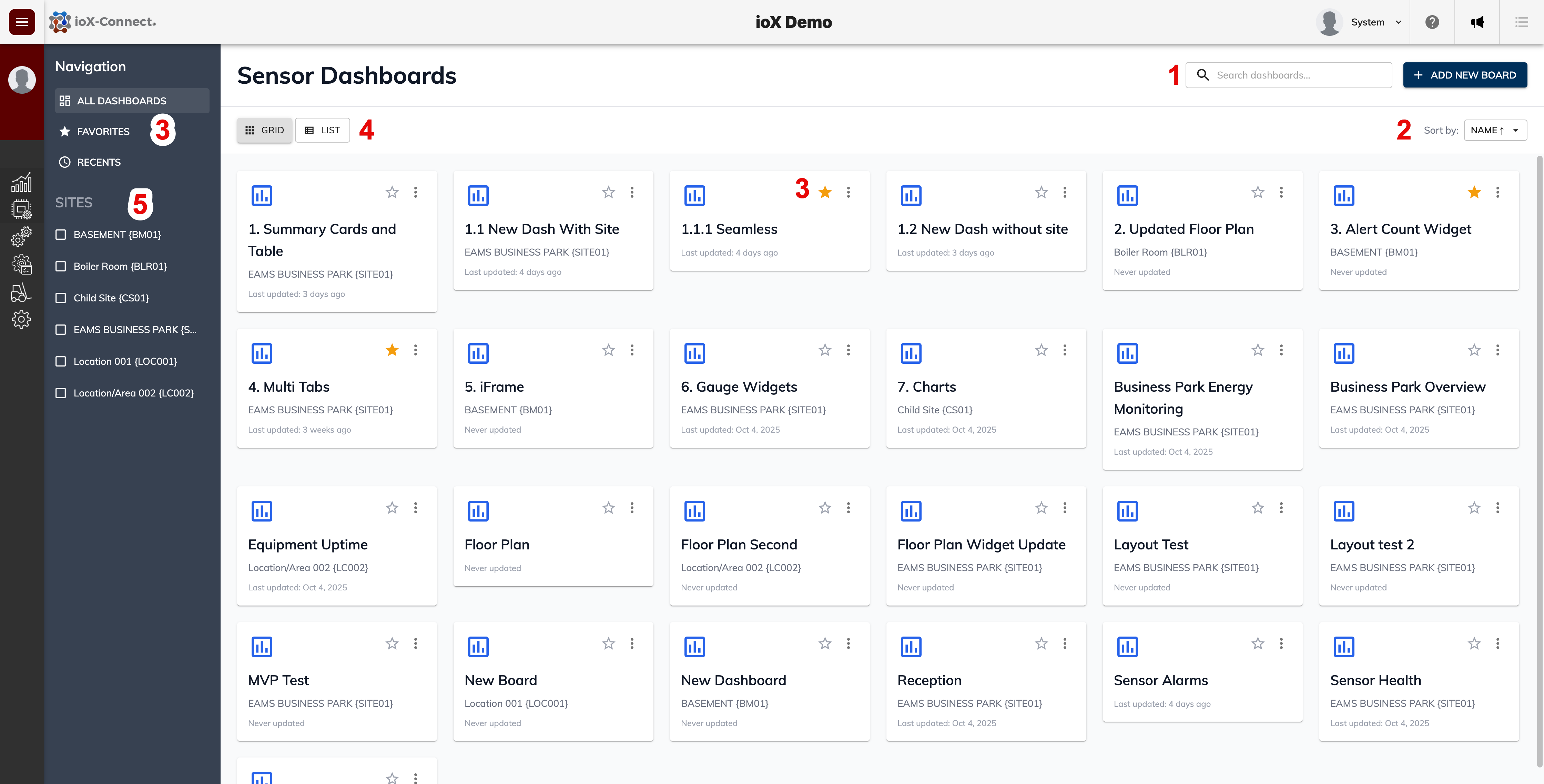Check the Boiler Room {BLR01} checkbox
1544x784 pixels.
[61, 266]
